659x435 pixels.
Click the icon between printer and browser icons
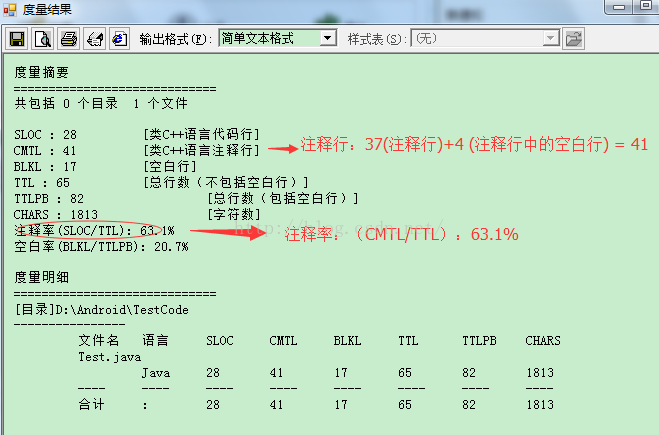(x=94, y=39)
